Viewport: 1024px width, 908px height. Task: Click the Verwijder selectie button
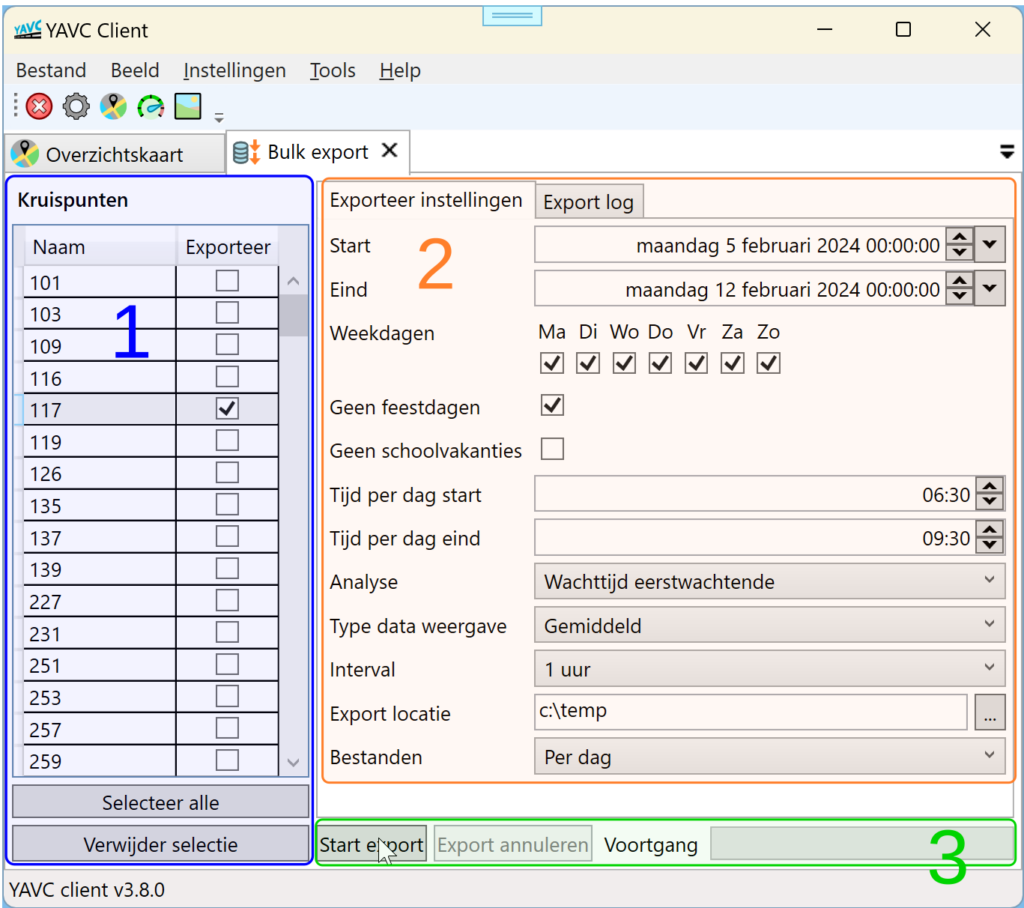(161, 844)
